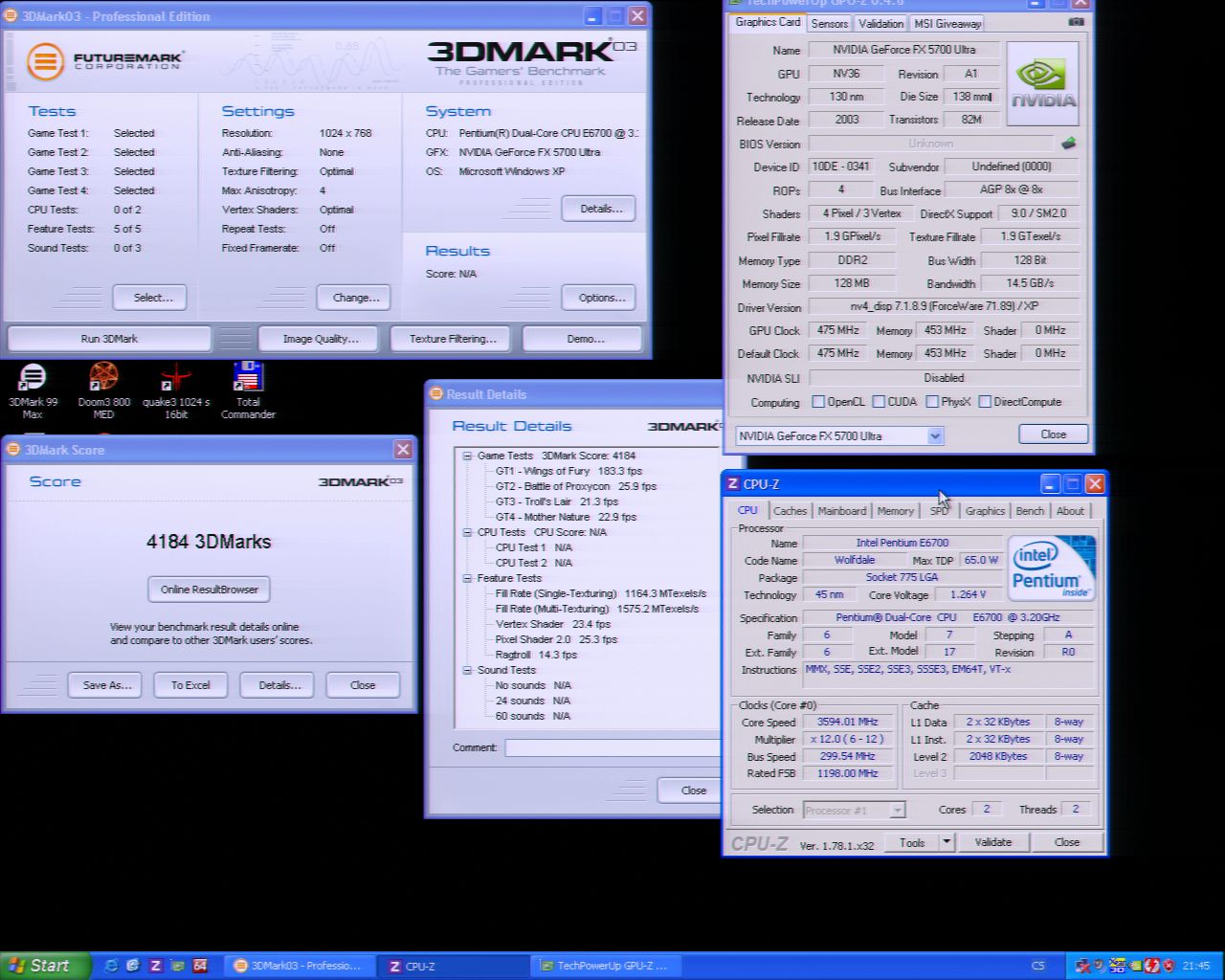1225x980 pixels.
Task: Toggle the CUDA checkbox in GPU-Z
Action: tap(879, 402)
